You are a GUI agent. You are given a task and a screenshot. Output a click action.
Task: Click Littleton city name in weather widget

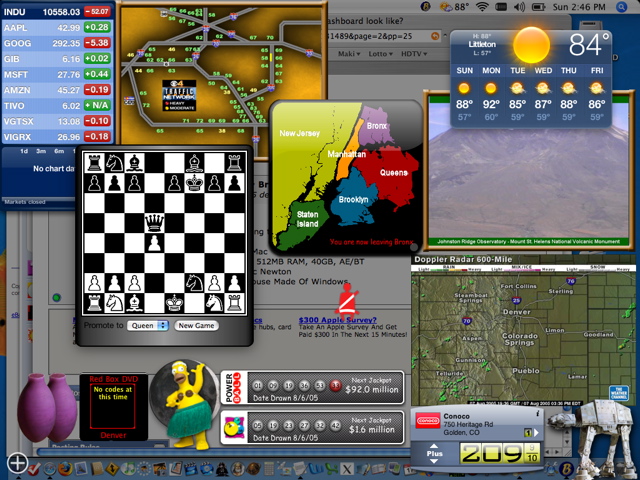[x=482, y=44]
